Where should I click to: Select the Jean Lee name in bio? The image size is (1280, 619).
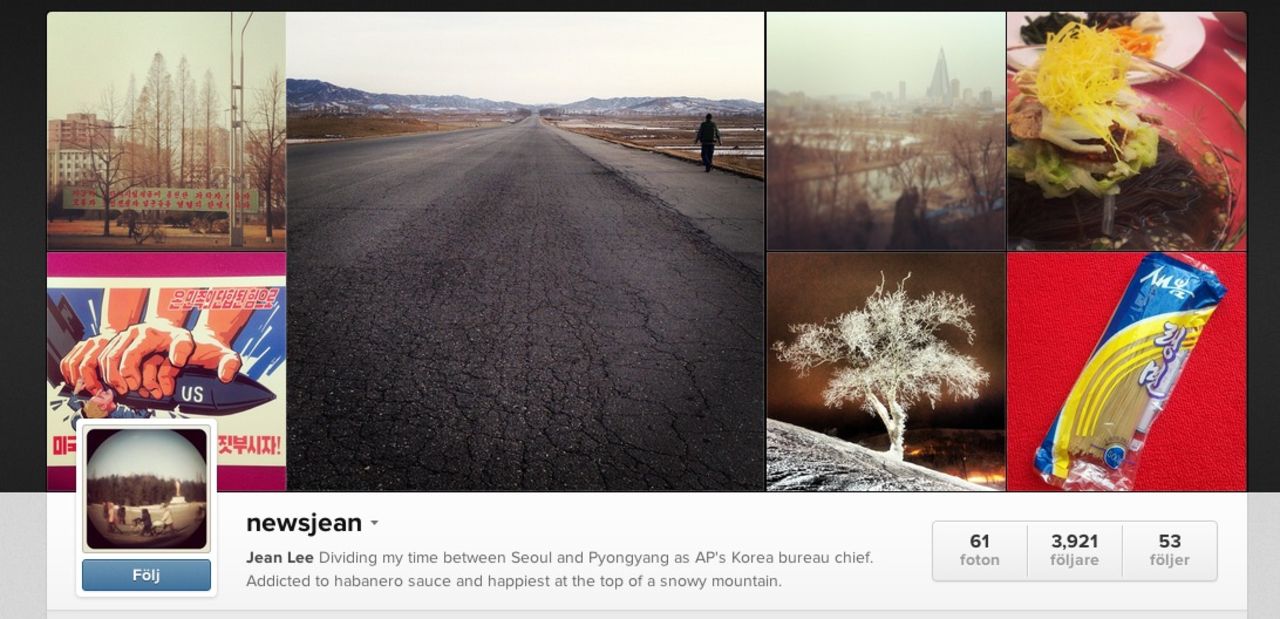click(280, 558)
